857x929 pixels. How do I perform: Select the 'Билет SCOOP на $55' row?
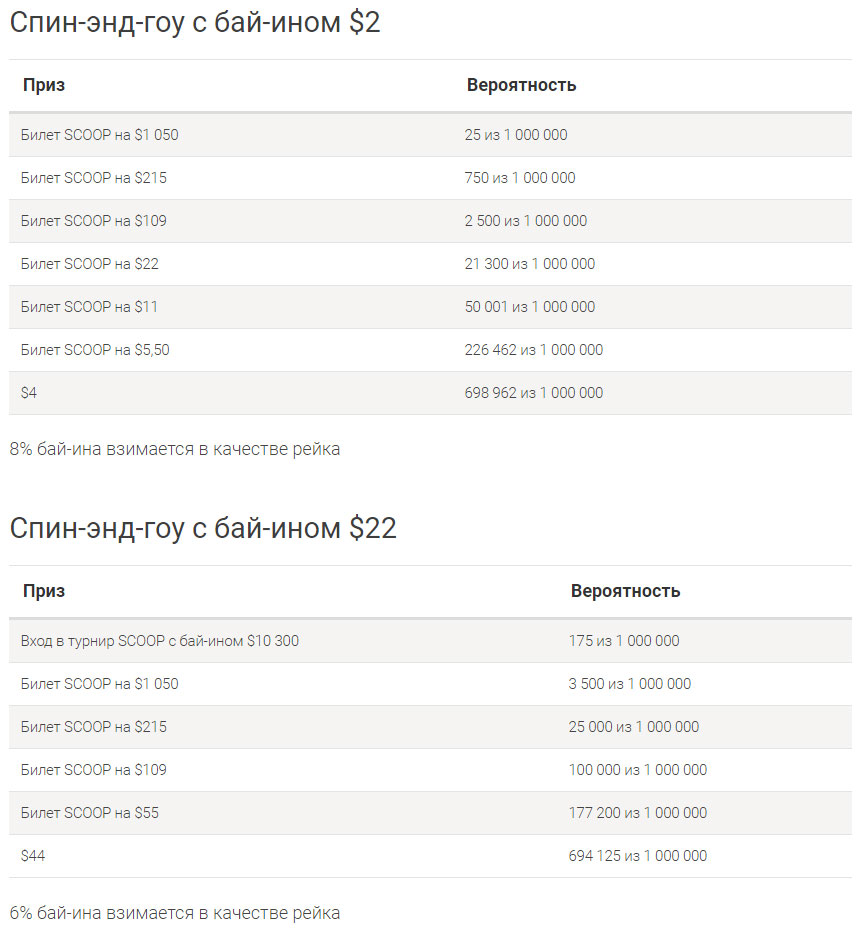[430, 813]
